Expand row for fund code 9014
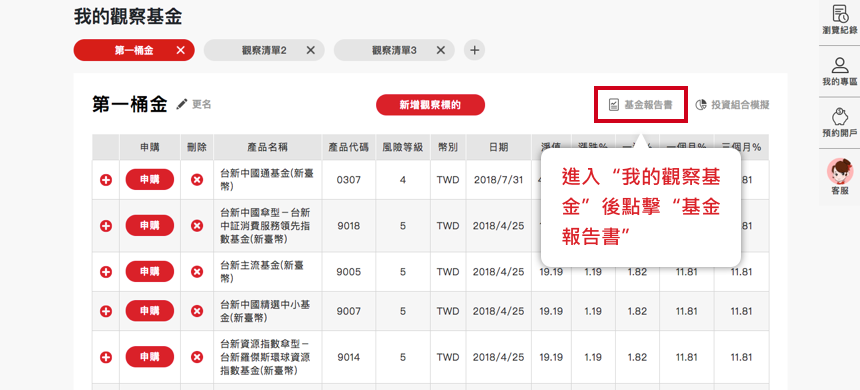 (x=106, y=357)
